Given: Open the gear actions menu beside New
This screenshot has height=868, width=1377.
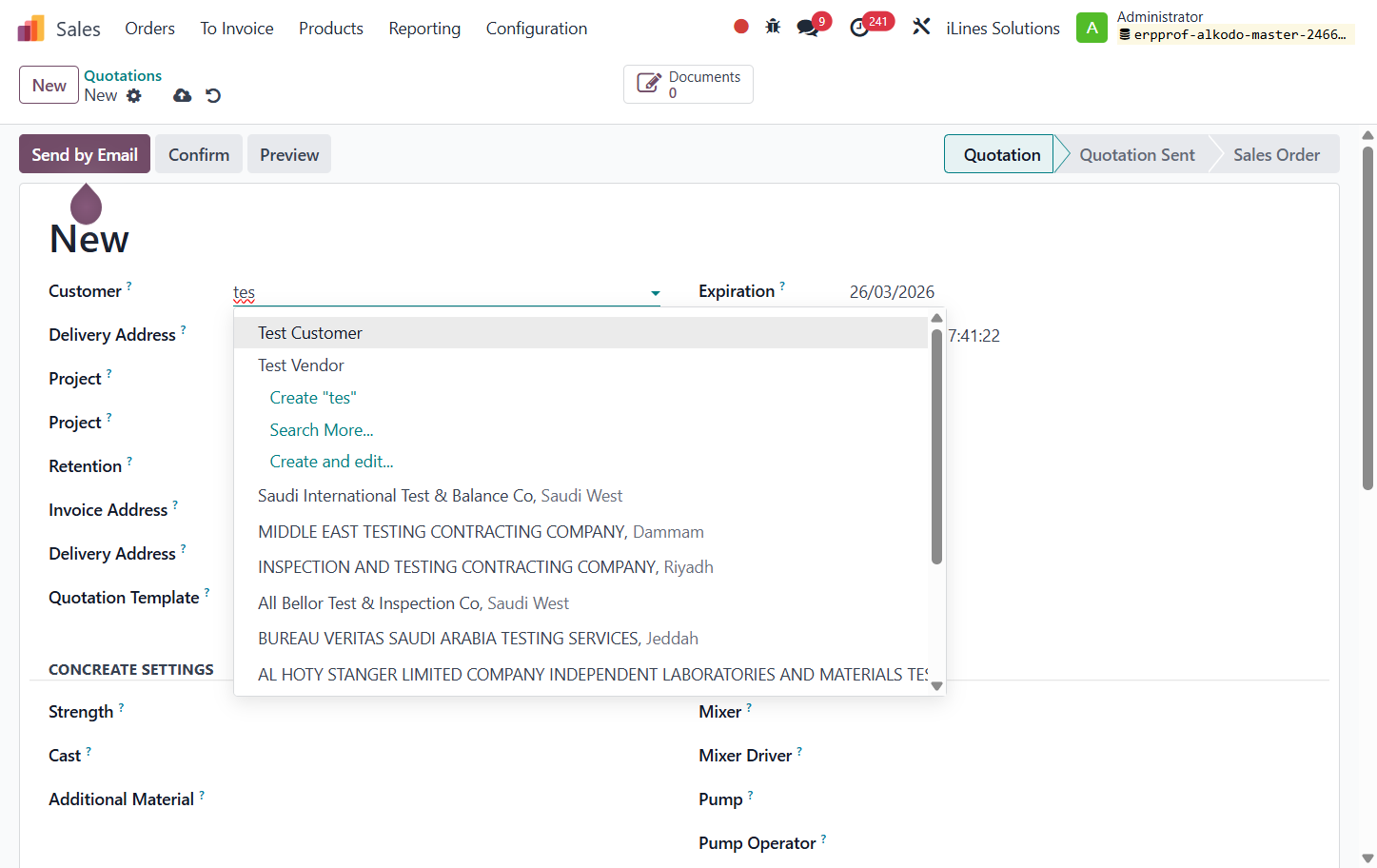Looking at the screenshot, I should click(x=134, y=95).
